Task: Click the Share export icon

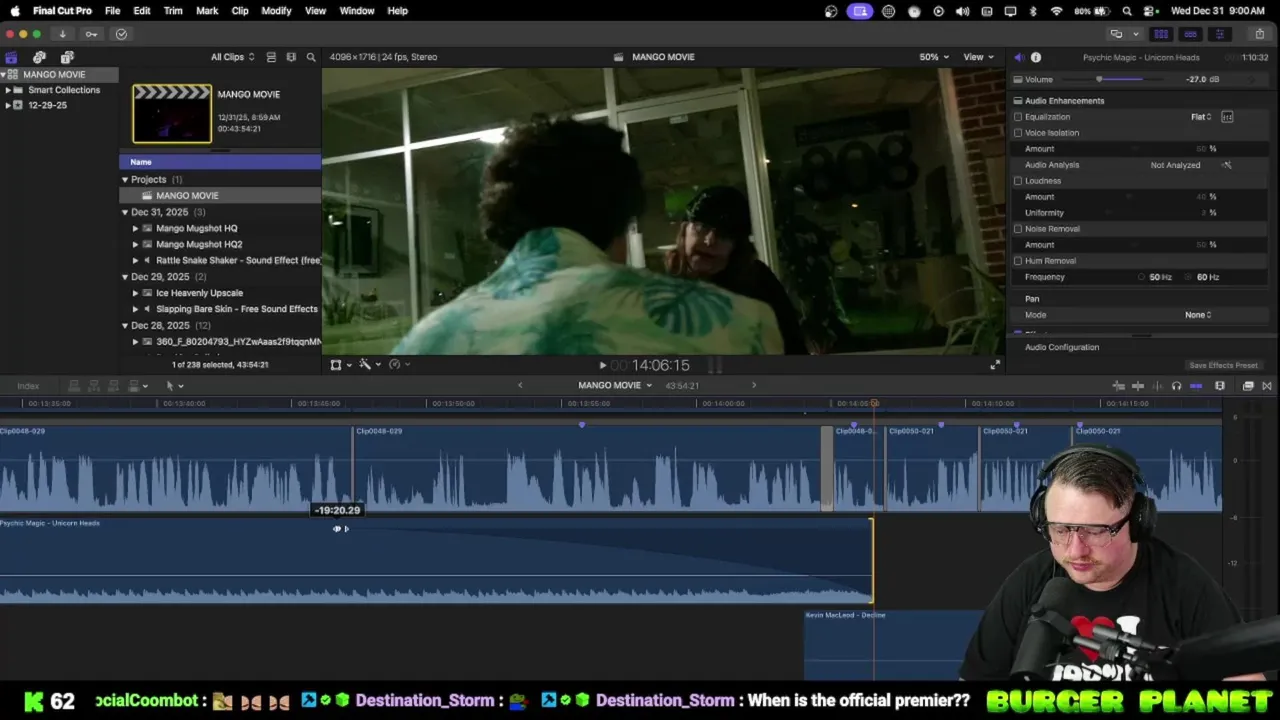Action: click(1260, 34)
